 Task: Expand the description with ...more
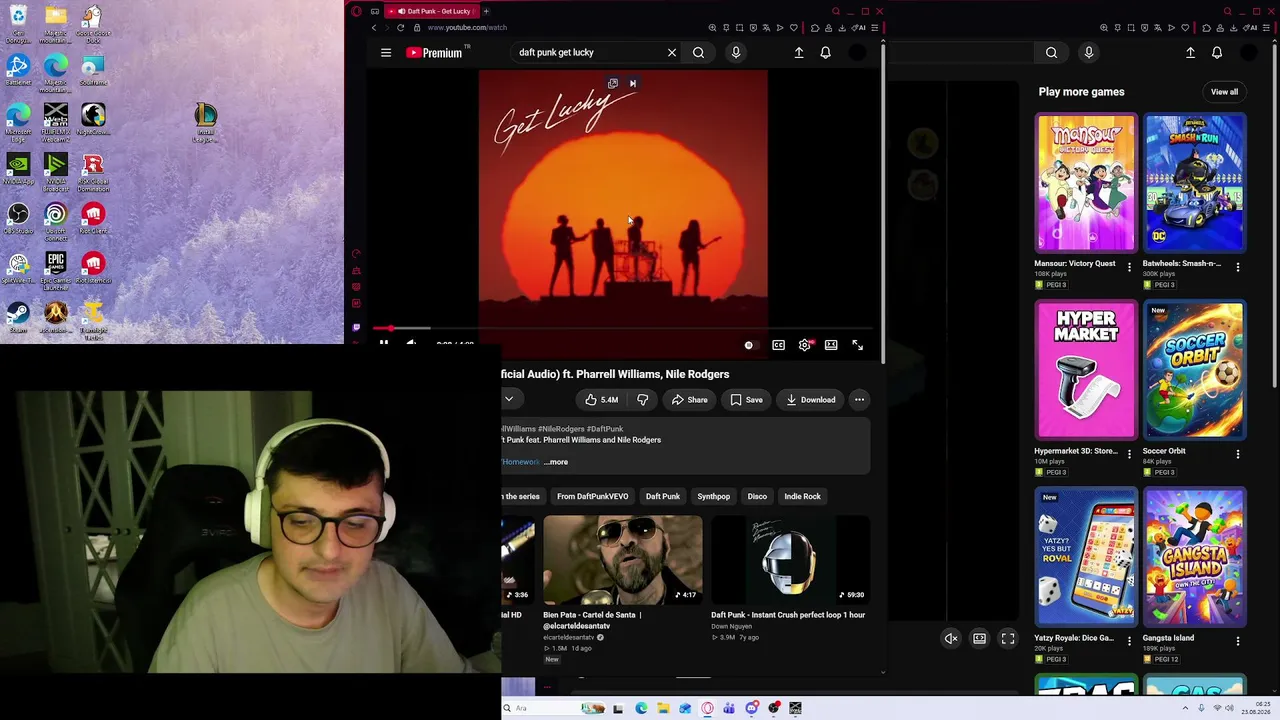[x=556, y=462]
